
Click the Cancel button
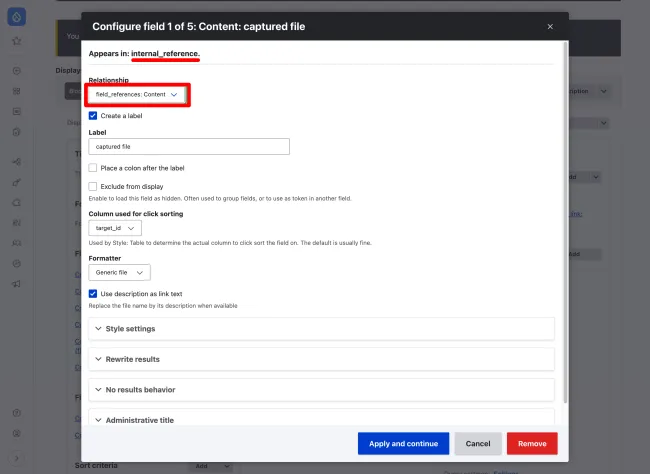[478, 443]
